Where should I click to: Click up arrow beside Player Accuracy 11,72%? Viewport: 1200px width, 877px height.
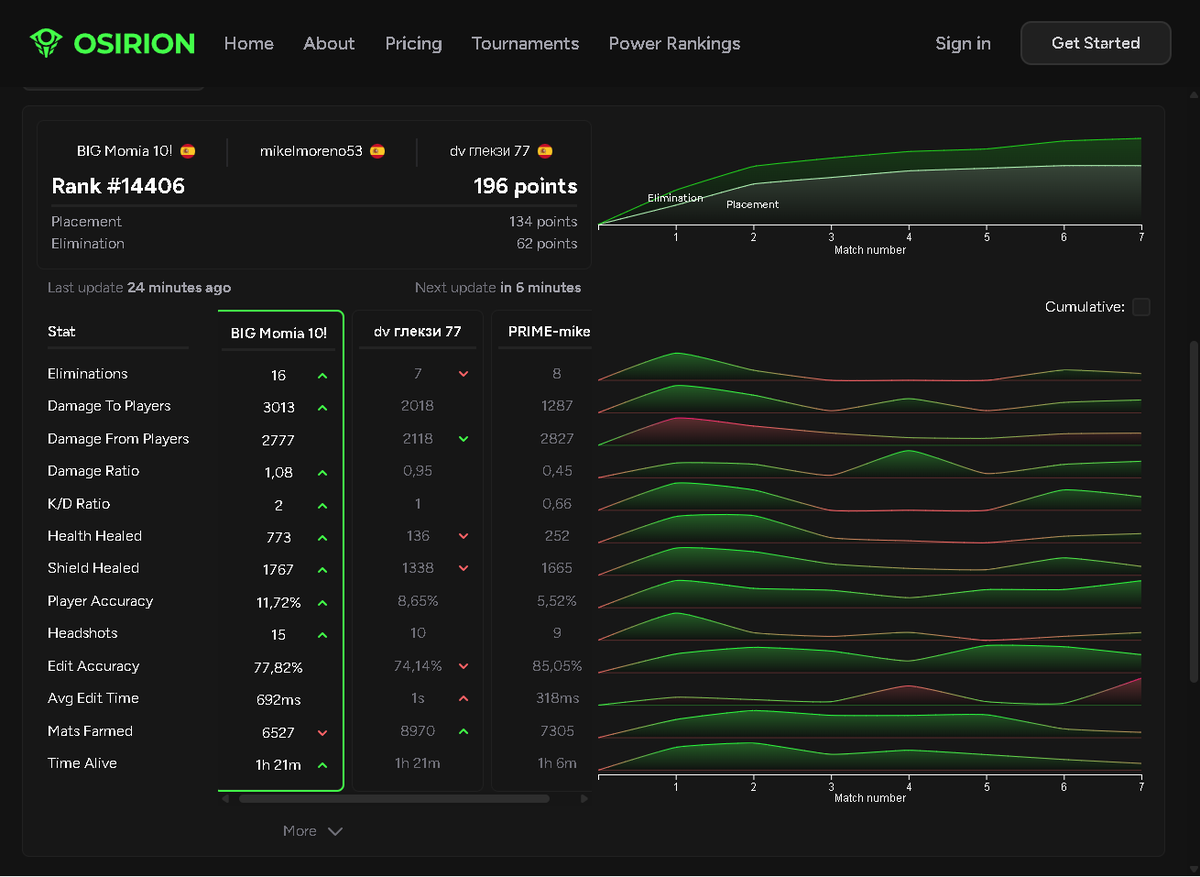pyautogui.click(x=322, y=602)
